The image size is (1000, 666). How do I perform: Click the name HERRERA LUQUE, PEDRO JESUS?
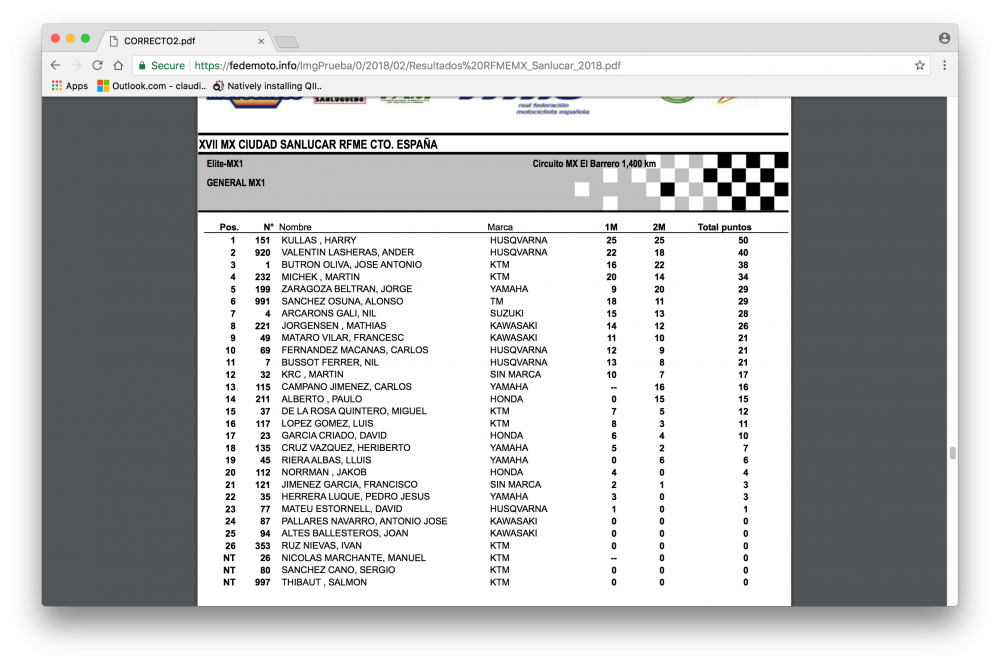pos(355,496)
